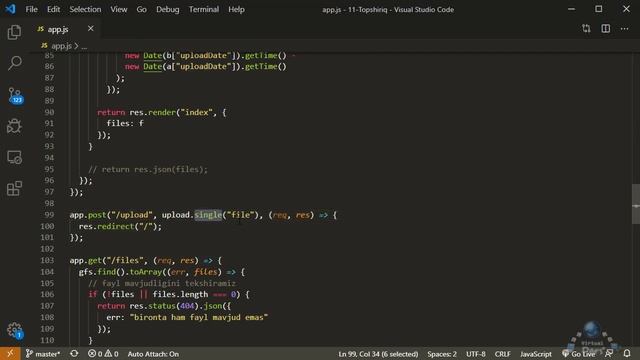Screen dimensions: 640x360
Task: Open the File menu
Action: coord(31,9)
